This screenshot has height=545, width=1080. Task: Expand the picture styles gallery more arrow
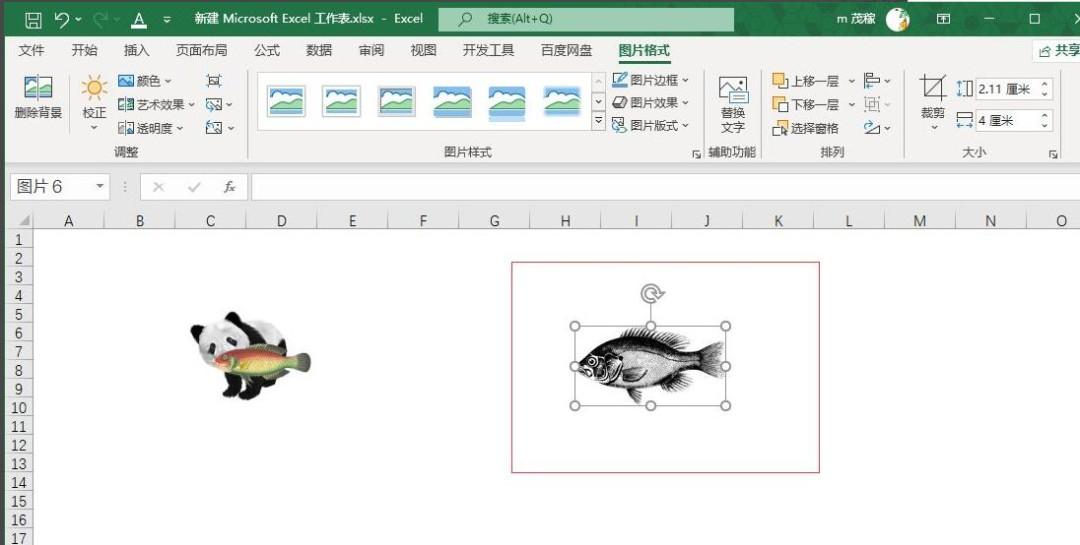click(x=599, y=121)
